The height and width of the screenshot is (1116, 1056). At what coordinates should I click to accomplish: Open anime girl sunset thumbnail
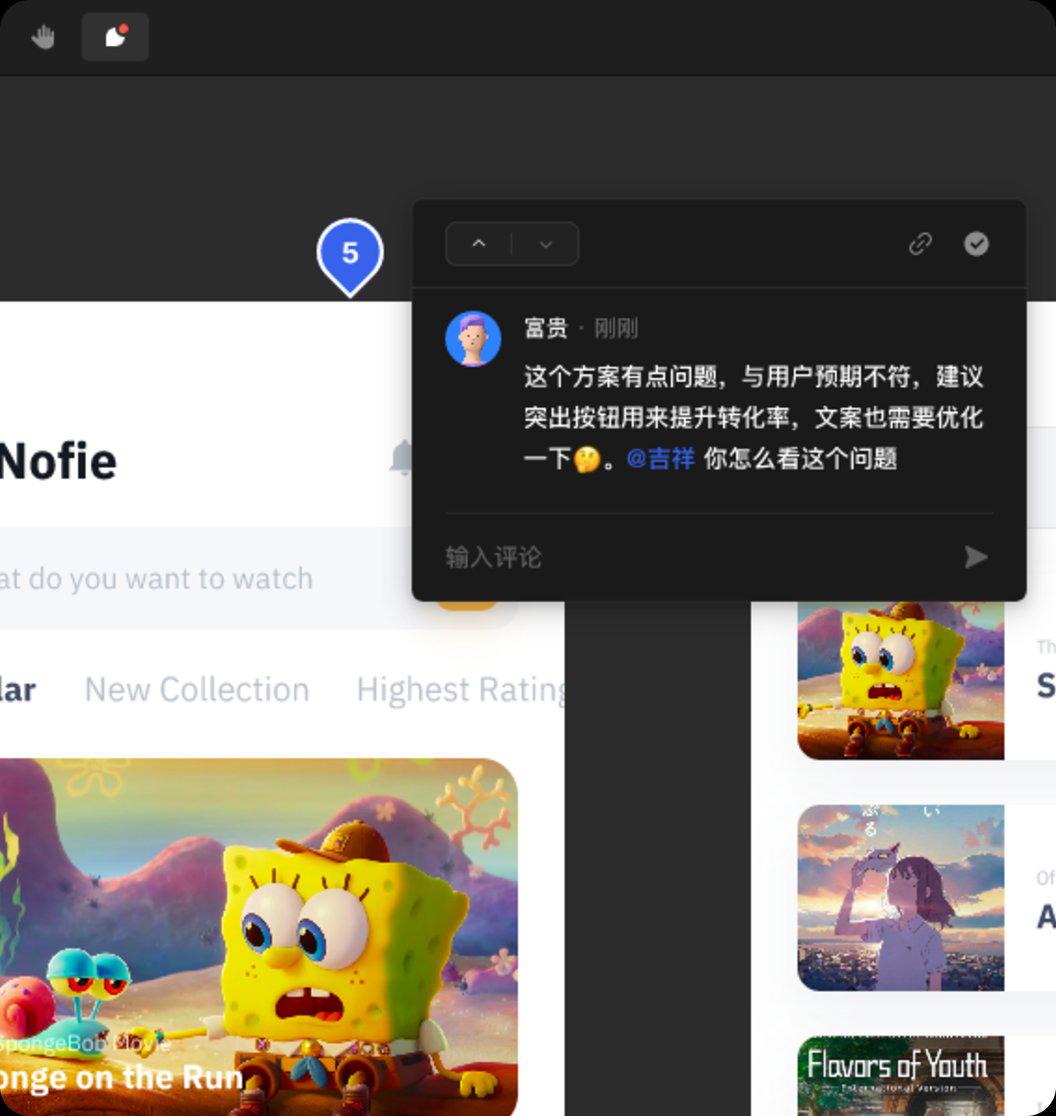tap(901, 897)
